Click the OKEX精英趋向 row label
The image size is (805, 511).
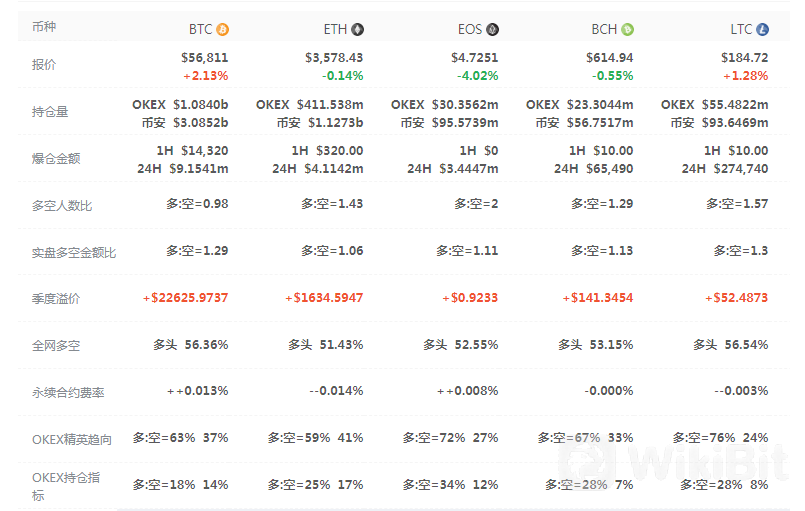[x=72, y=438]
